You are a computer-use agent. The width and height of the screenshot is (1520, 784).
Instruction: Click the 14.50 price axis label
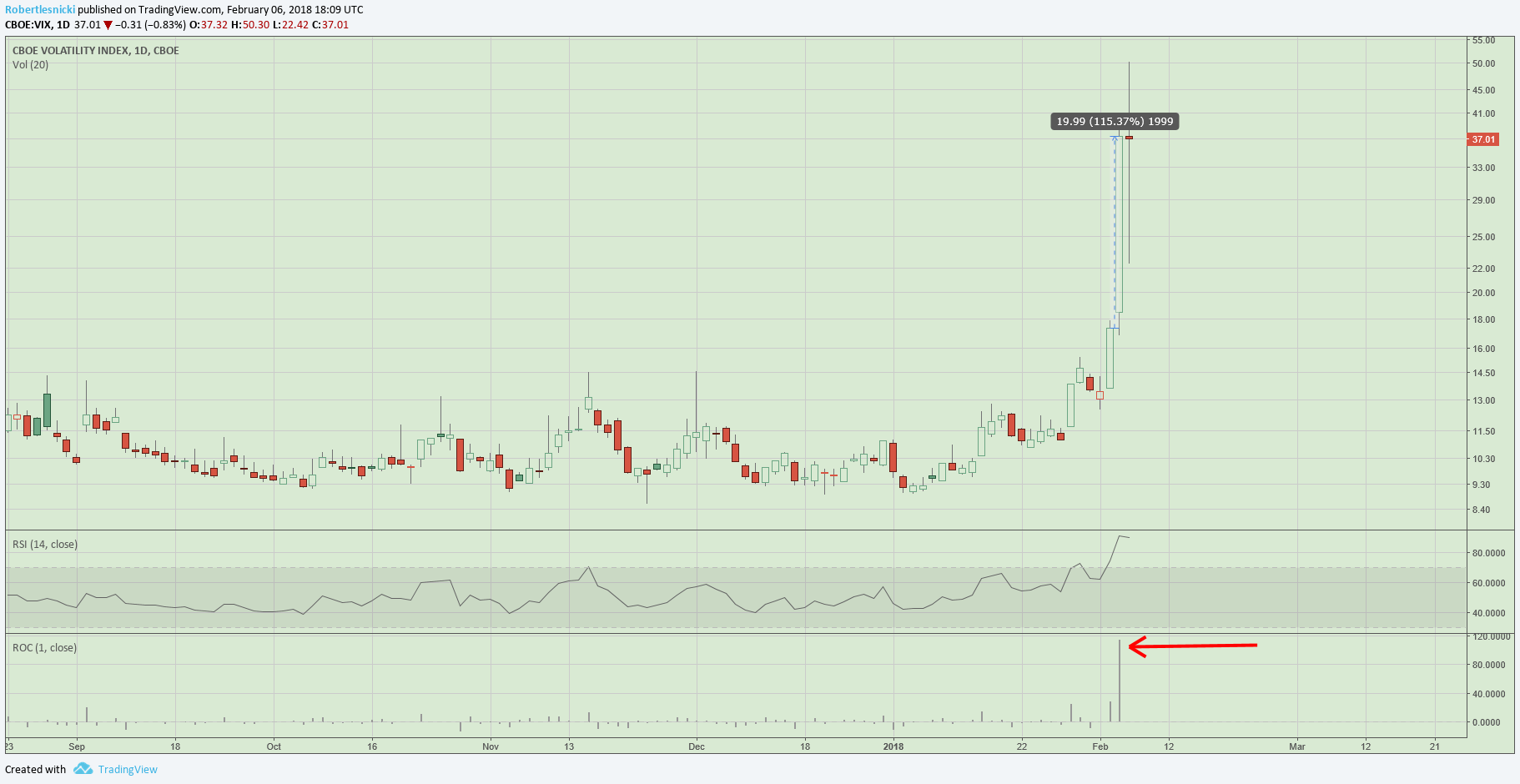pyautogui.click(x=1483, y=373)
